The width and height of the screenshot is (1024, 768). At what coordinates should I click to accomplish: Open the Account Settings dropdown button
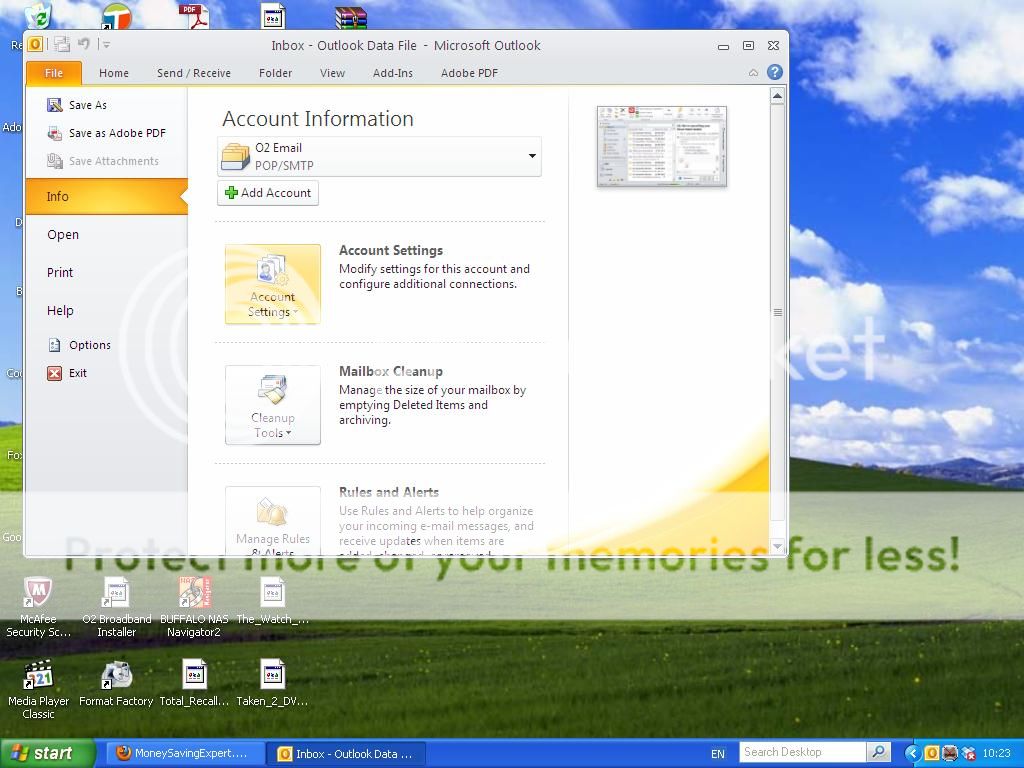coord(272,284)
